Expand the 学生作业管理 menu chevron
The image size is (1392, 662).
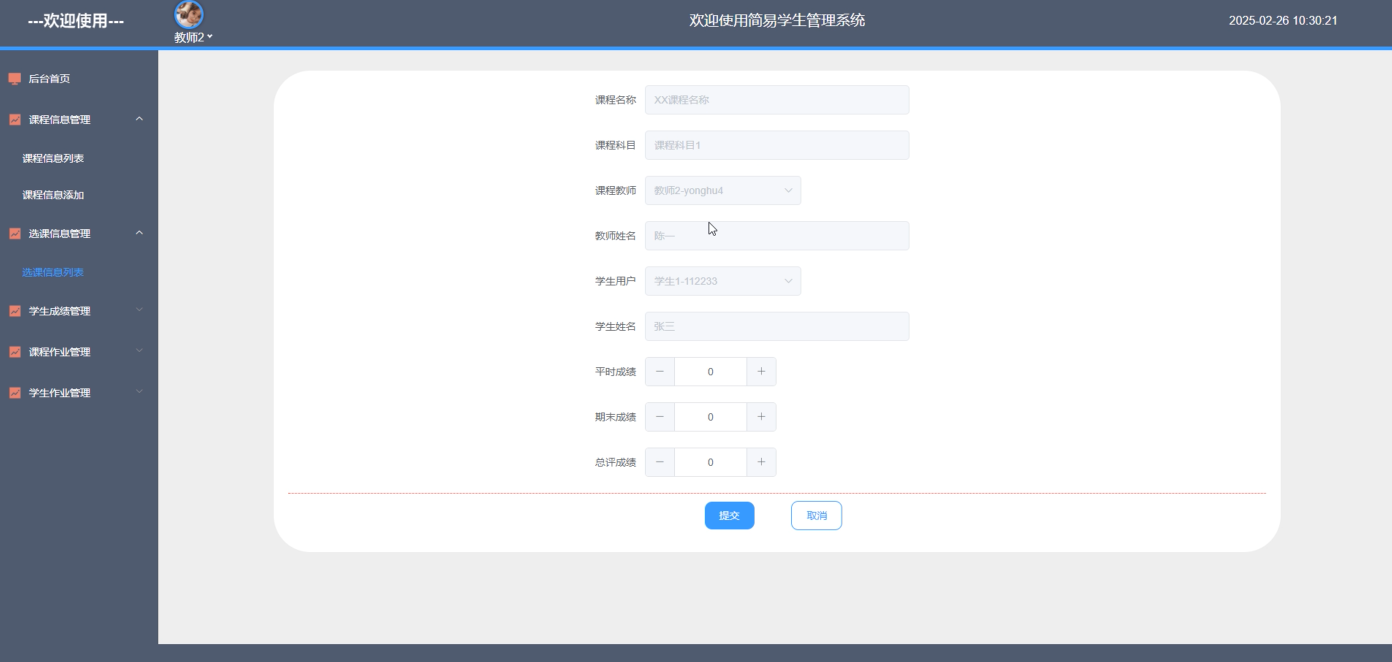click(x=139, y=393)
